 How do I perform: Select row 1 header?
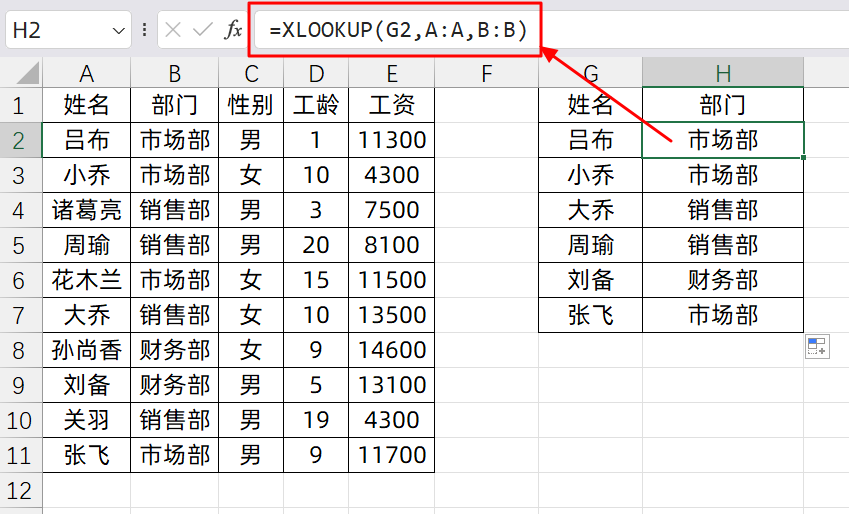point(21,105)
